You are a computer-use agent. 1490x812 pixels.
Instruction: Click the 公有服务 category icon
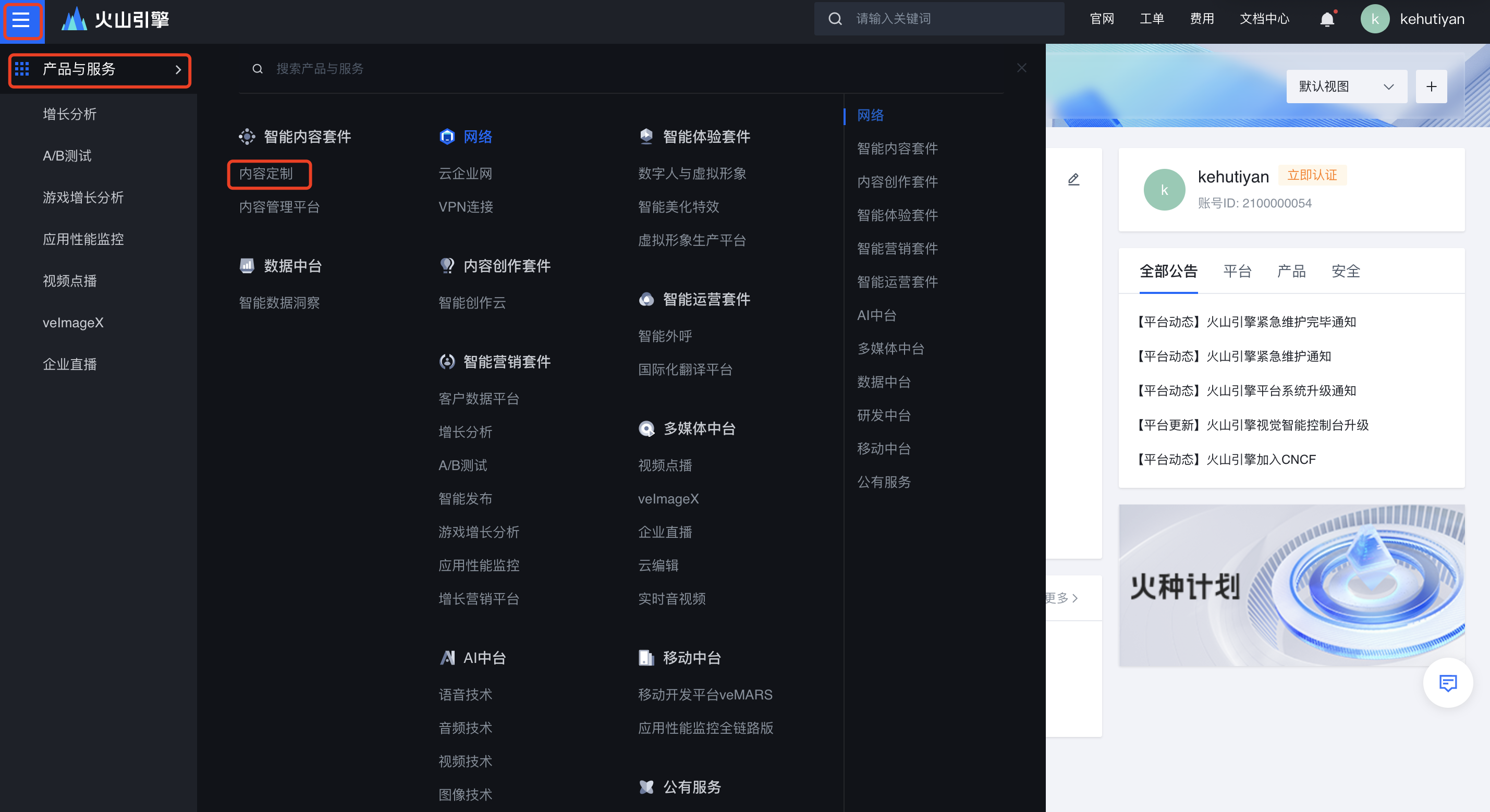[x=646, y=788]
